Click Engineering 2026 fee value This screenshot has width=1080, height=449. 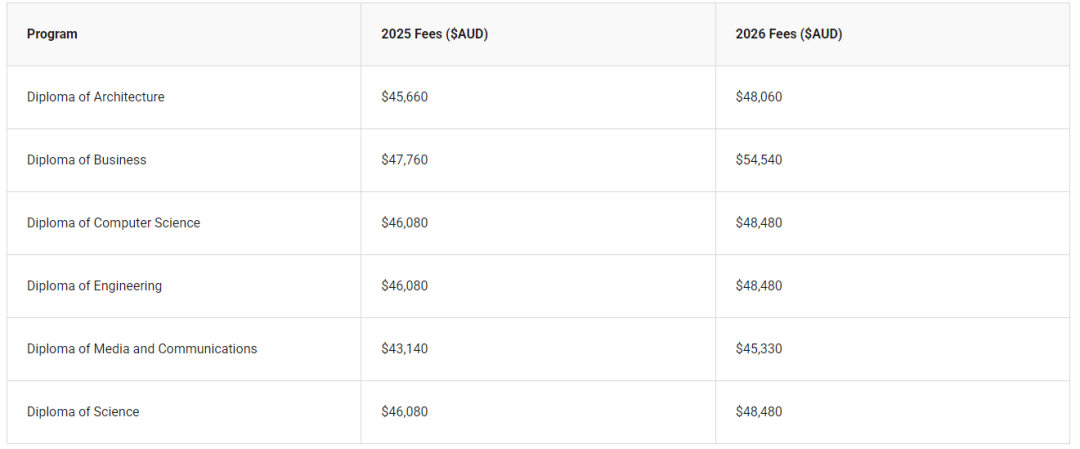759,286
